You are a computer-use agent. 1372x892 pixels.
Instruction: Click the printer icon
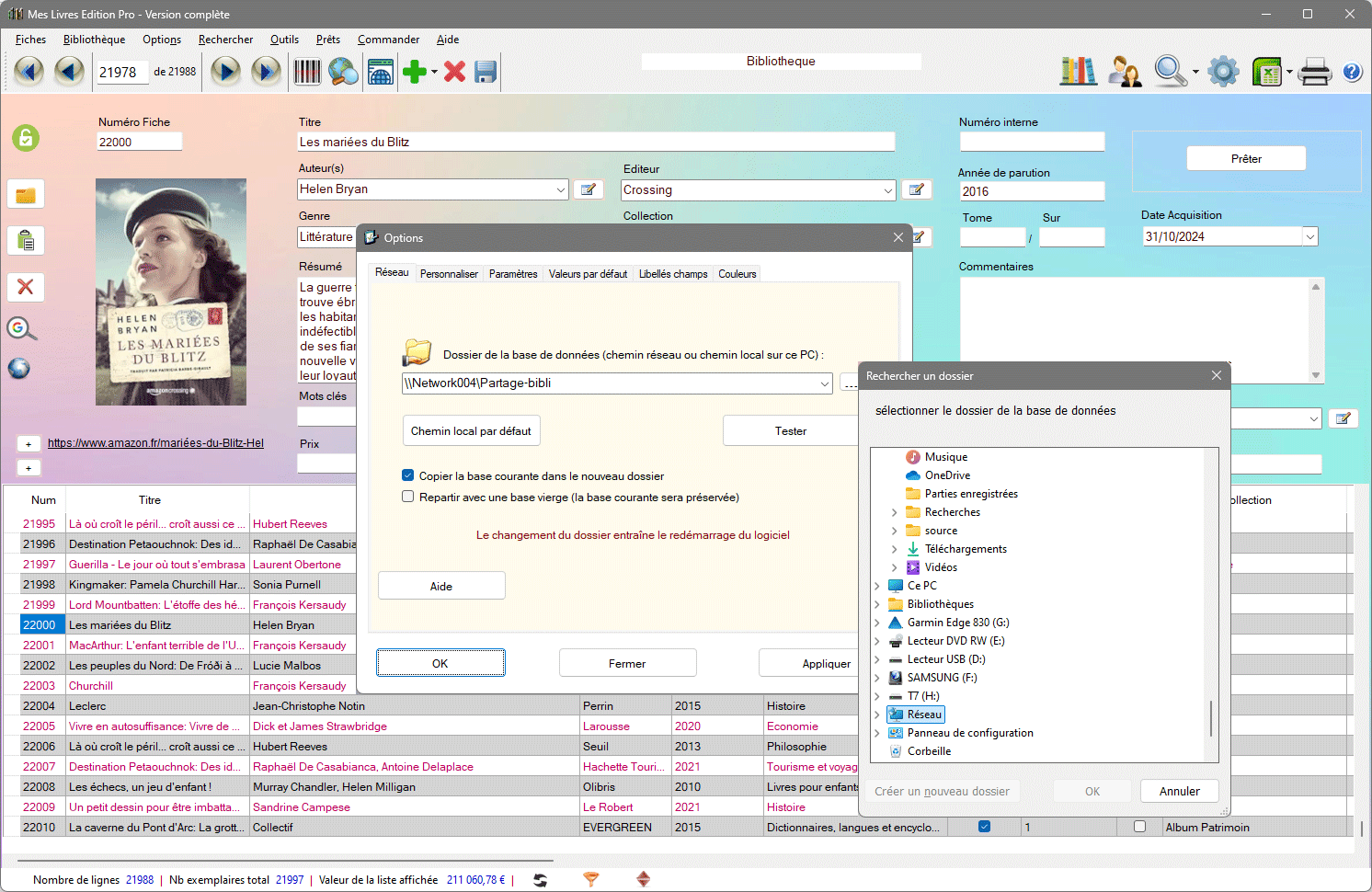click(1315, 71)
